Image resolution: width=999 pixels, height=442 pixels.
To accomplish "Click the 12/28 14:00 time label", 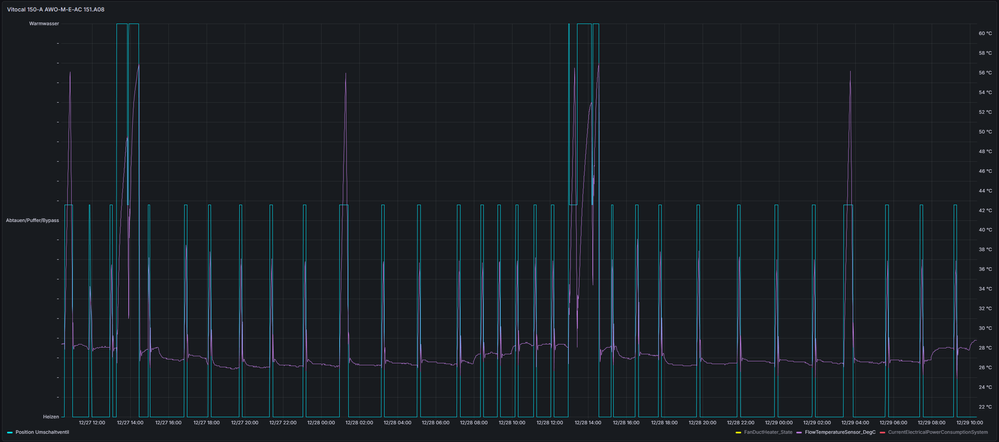I will (x=587, y=422).
